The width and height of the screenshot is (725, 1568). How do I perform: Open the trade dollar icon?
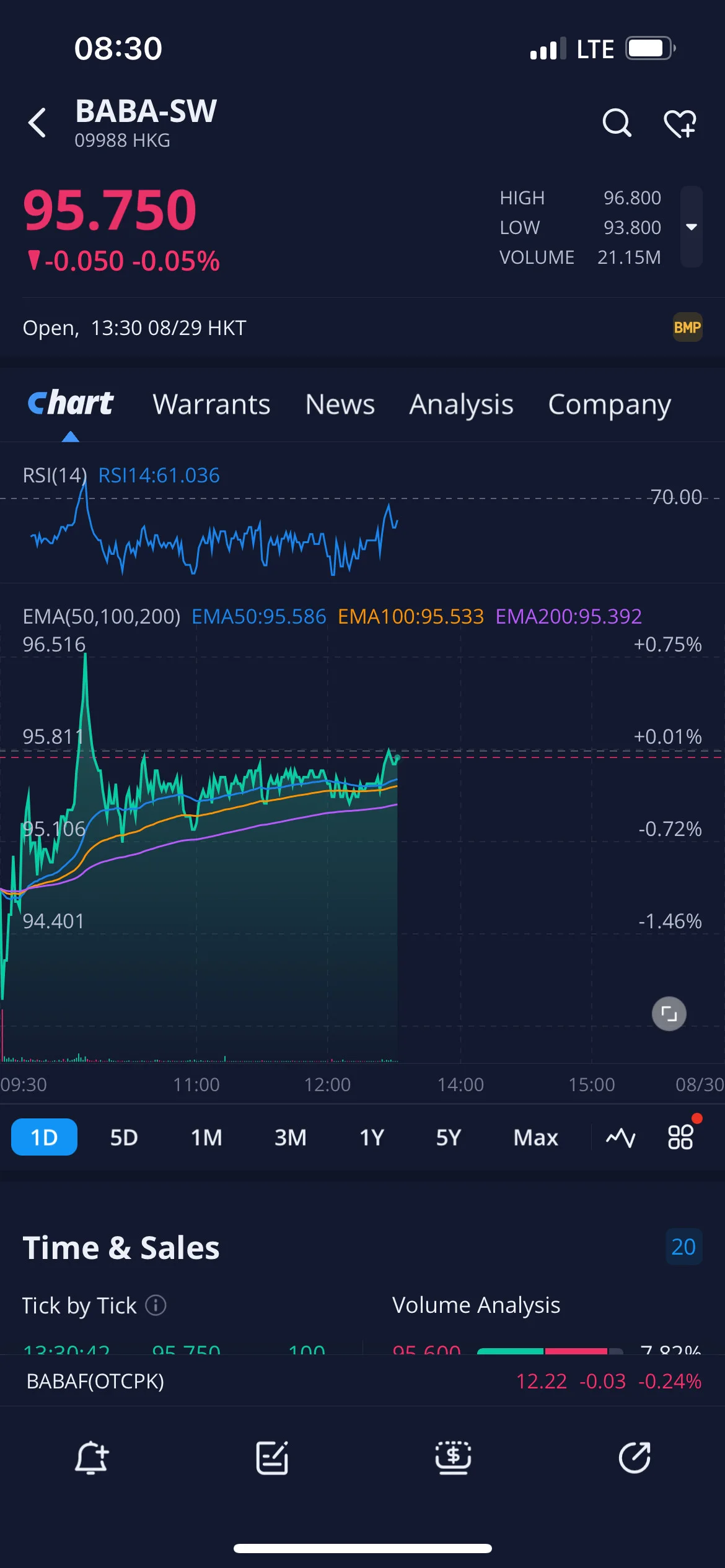(453, 1458)
